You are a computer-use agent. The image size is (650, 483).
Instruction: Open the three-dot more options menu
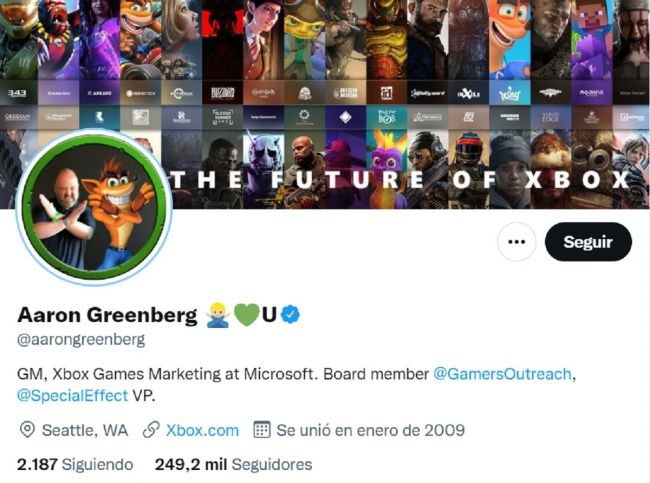[x=516, y=242]
